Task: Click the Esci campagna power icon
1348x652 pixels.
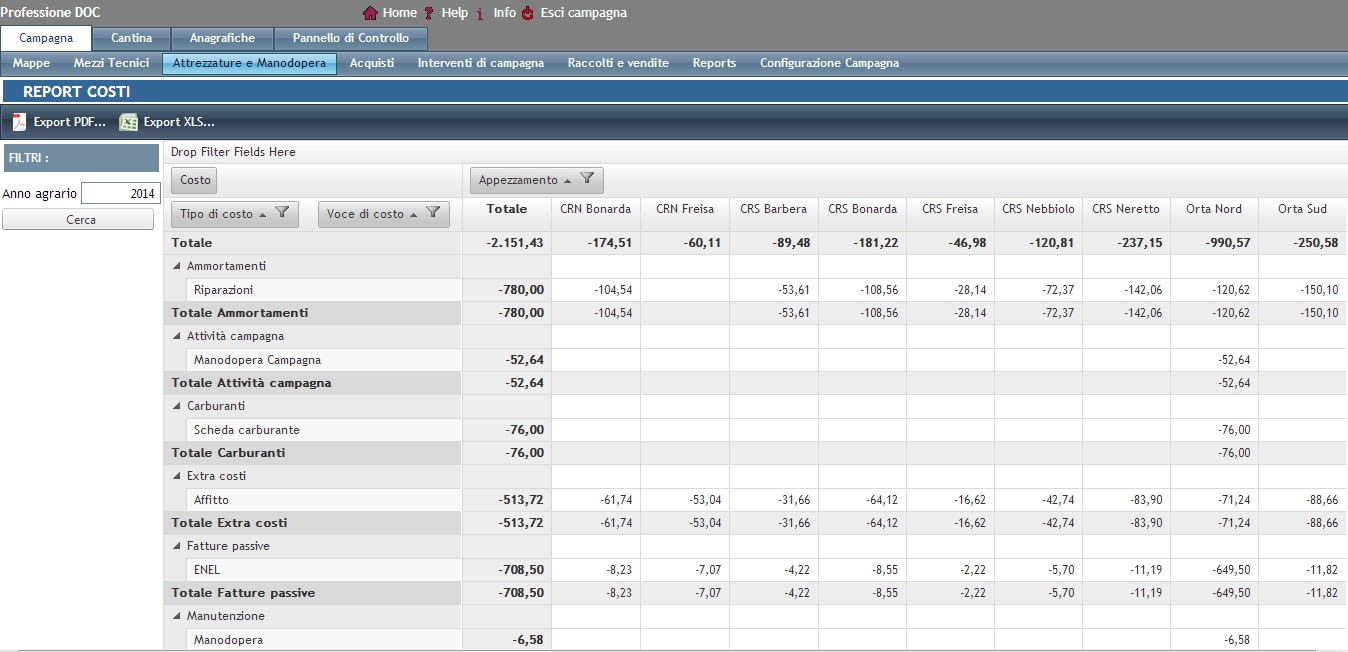Action: point(528,13)
